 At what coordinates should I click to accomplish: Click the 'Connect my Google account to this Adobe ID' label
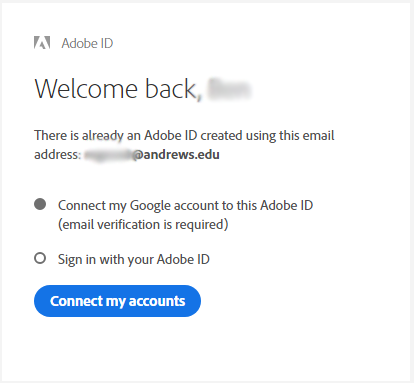click(185, 205)
